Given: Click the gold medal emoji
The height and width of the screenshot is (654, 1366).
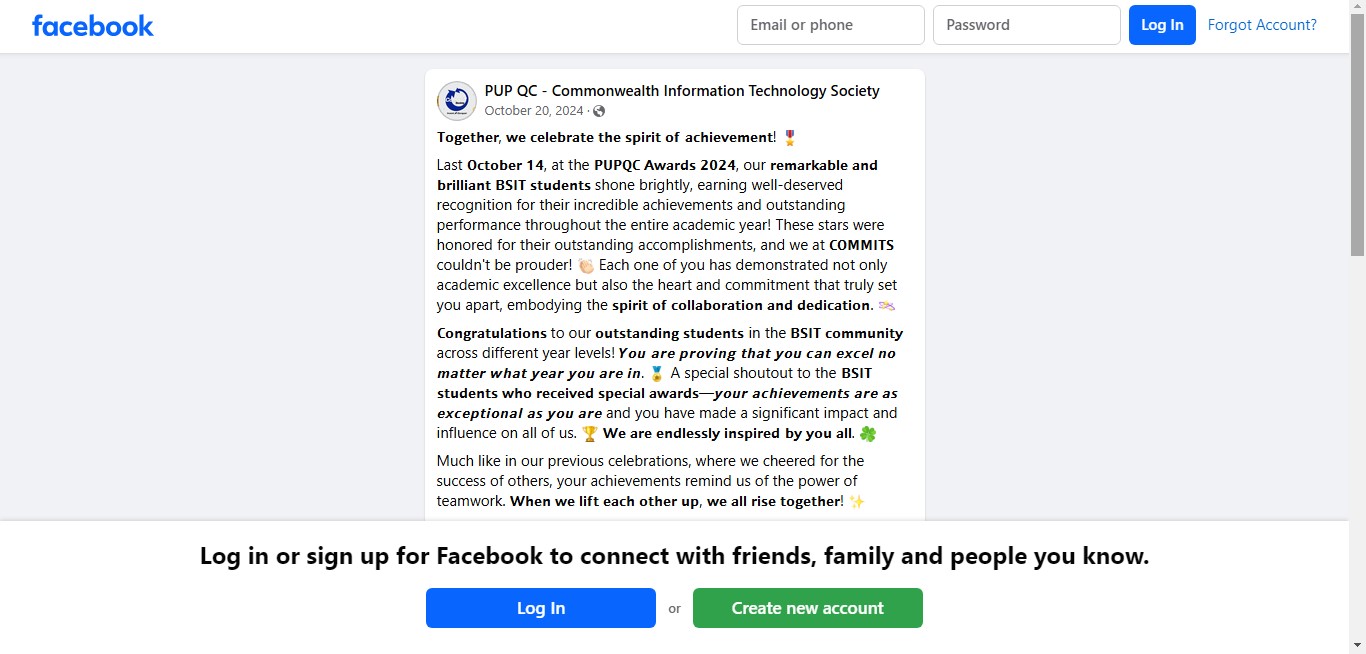Looking at the screenshot, I should click(x=656, y=374).
